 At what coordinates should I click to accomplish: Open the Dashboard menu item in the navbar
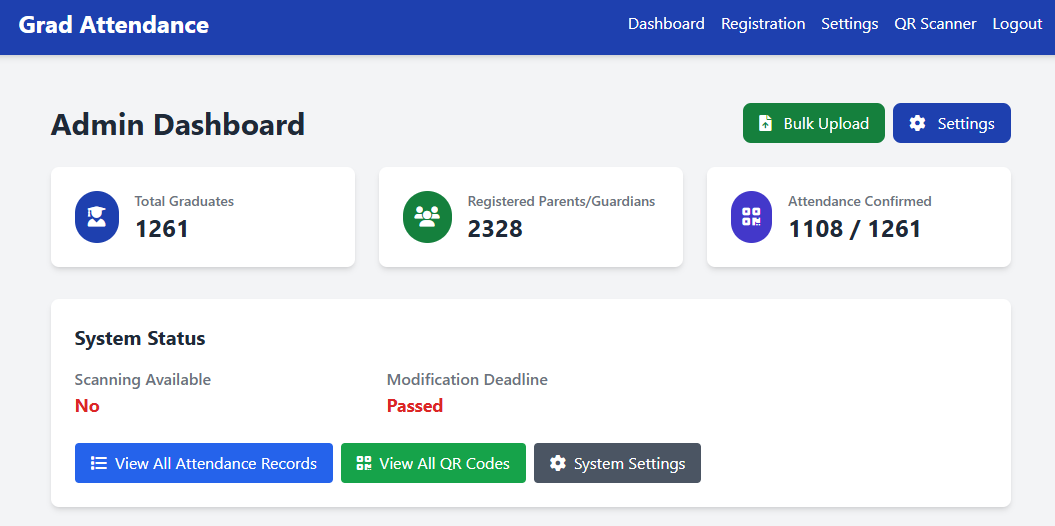[666, 24]
